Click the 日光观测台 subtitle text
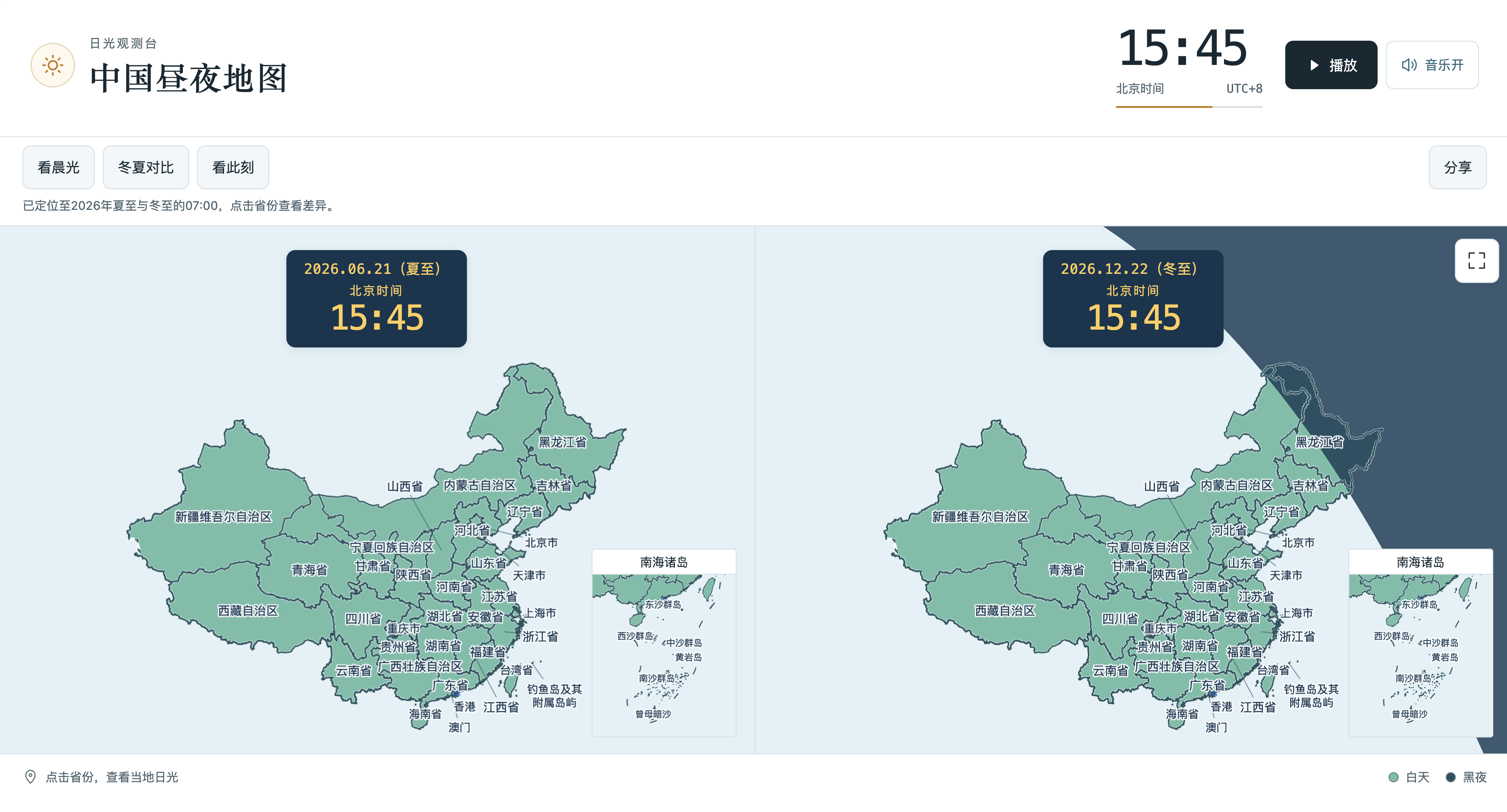Image resolution: width=1507 pixels, height=812 pixels. (x=123, y=43)
